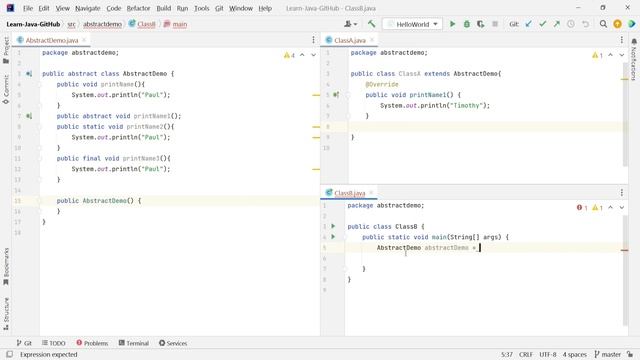Open the TODO tool window
Screen dimensions: 640x360
click(x=53, y=343)
